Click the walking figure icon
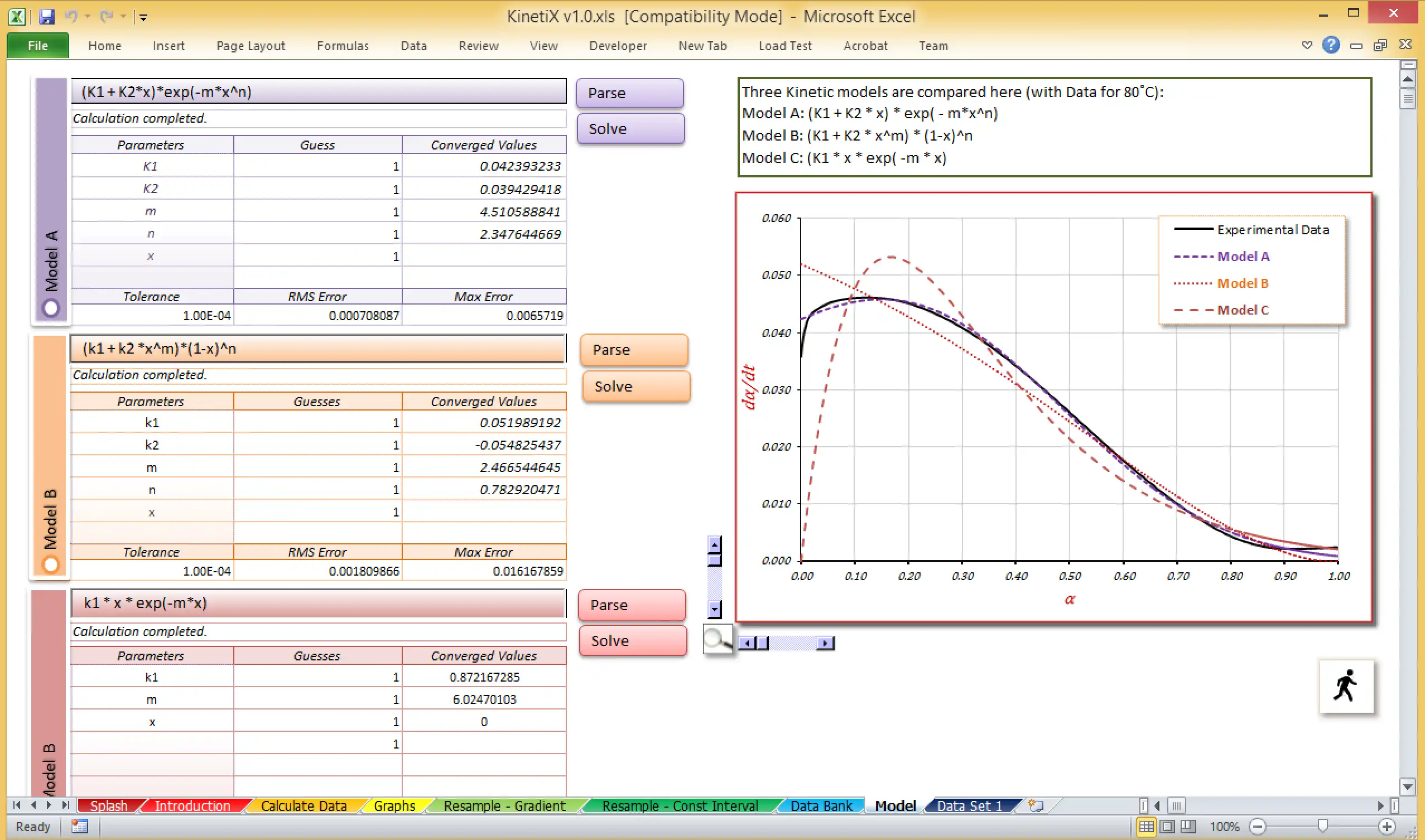Viewport: 1425px width, 840px height. 1346,685
